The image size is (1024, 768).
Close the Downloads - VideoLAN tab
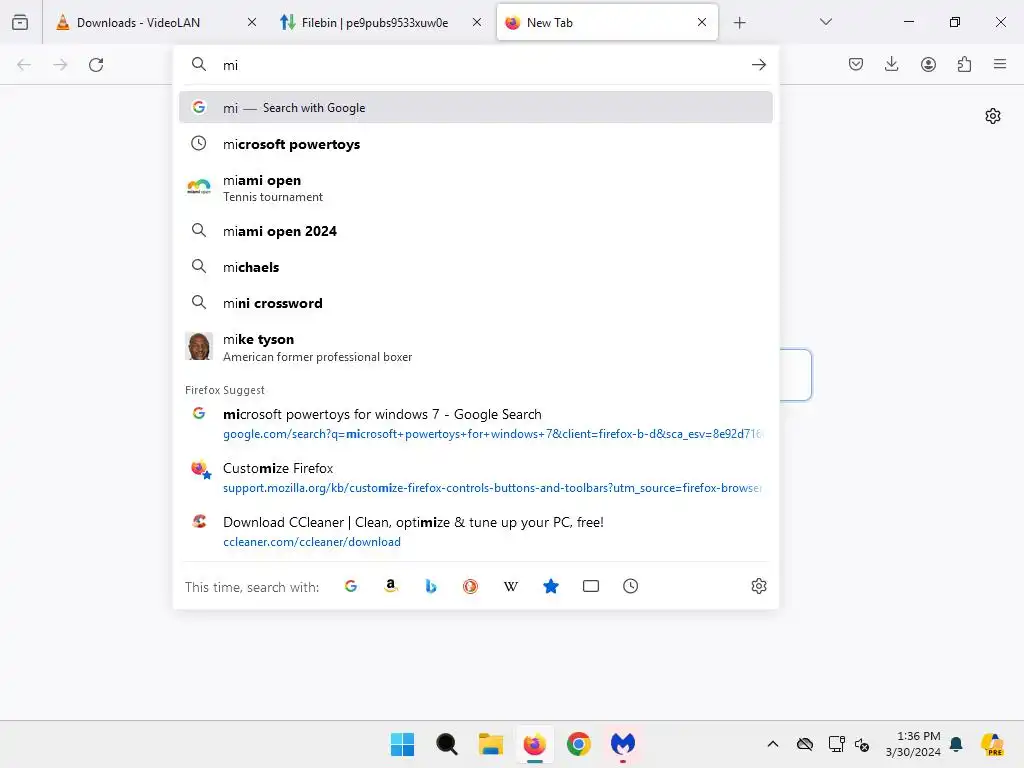(252, 22)
